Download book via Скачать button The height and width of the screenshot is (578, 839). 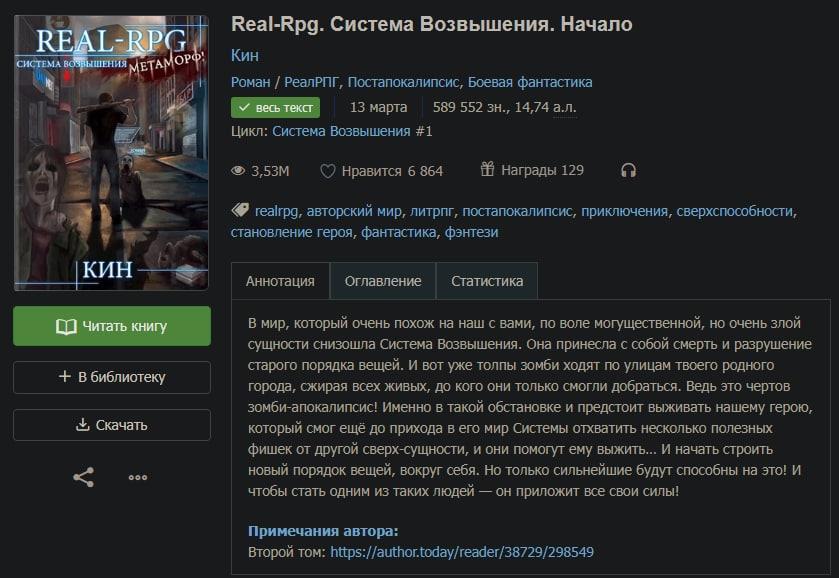click(112, 425)
